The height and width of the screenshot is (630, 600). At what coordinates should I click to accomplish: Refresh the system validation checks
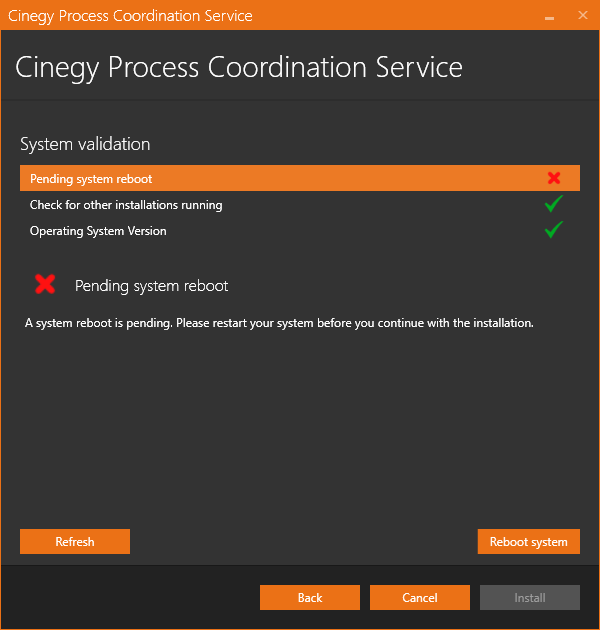click(x=75, y=542)
